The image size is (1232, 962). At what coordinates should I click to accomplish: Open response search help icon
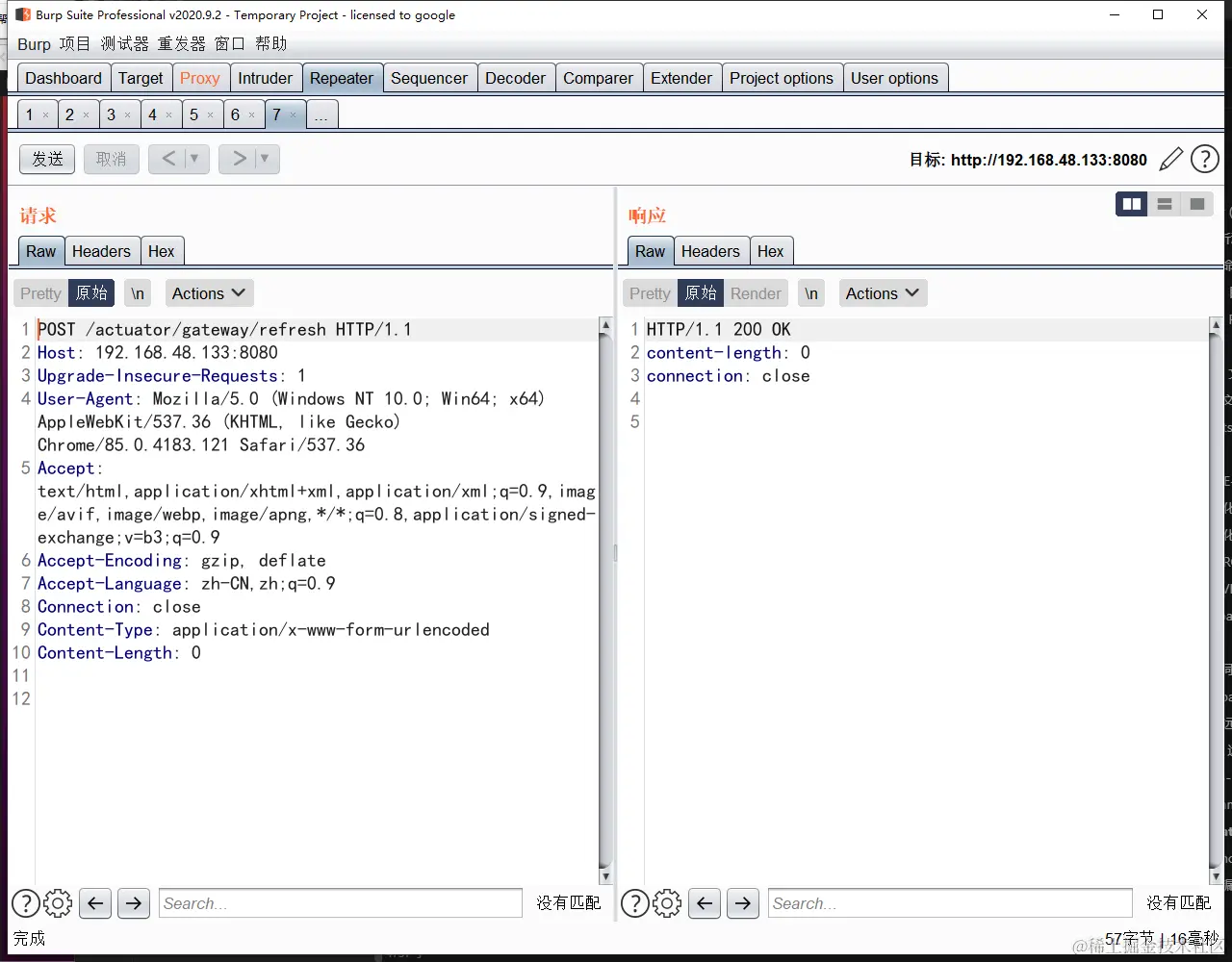pos(635,903)
